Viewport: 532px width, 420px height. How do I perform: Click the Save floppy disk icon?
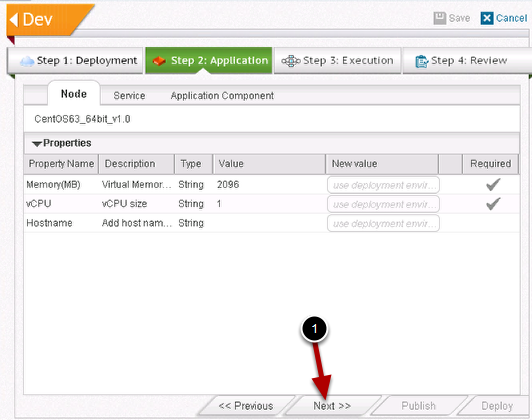(x=440, y=18)
